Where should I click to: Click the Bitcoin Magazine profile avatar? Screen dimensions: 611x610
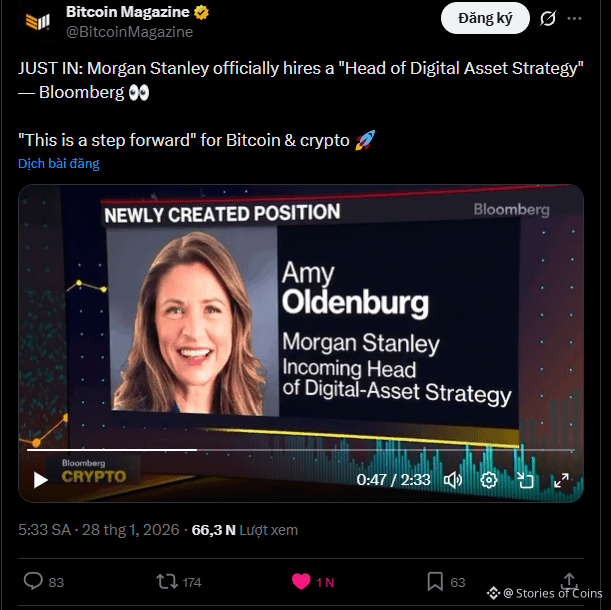pyautogui.click(x=38, y=21)
